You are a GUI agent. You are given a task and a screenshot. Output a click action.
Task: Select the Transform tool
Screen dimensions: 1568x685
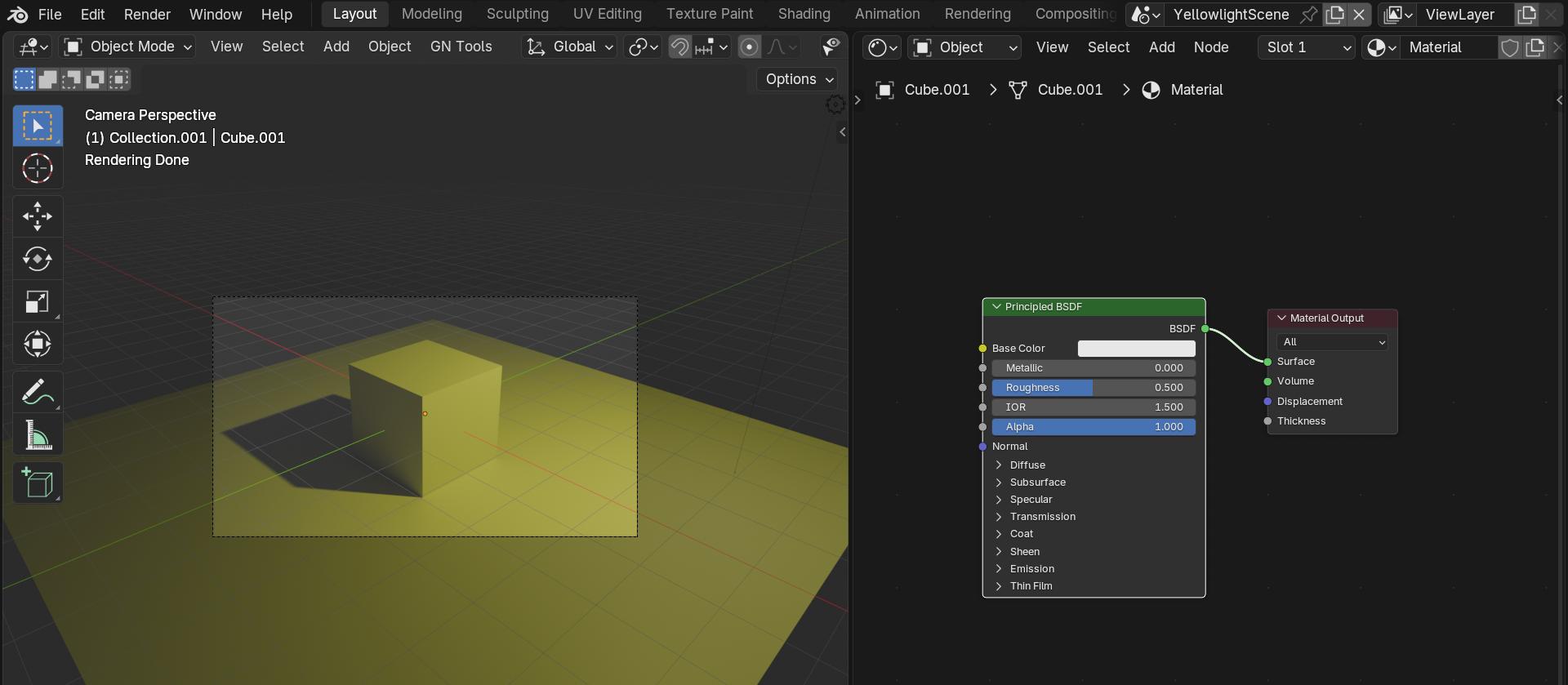[38, 344]
